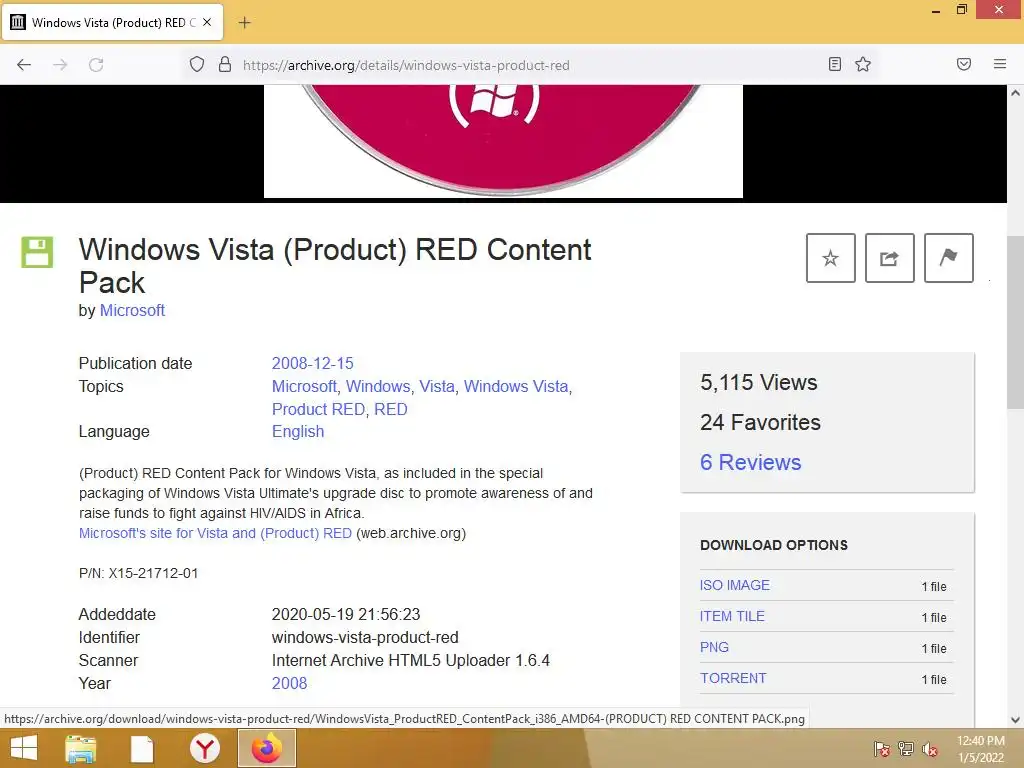Viewport: 1024px width, 768px height.
Task: Click the '5,115 Views' text
Action: click(758, 382)
